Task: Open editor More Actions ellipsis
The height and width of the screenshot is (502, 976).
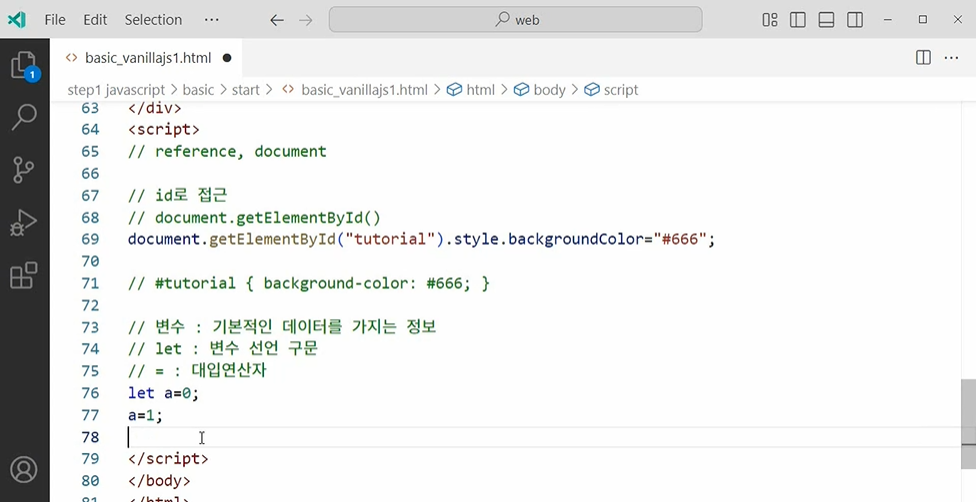Action: coord(951,58)
